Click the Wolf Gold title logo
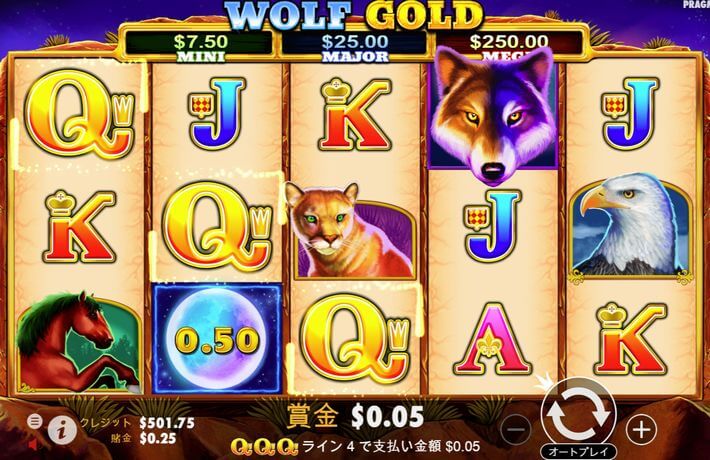This screenshot has width=710, height=460. click(354, 14)
